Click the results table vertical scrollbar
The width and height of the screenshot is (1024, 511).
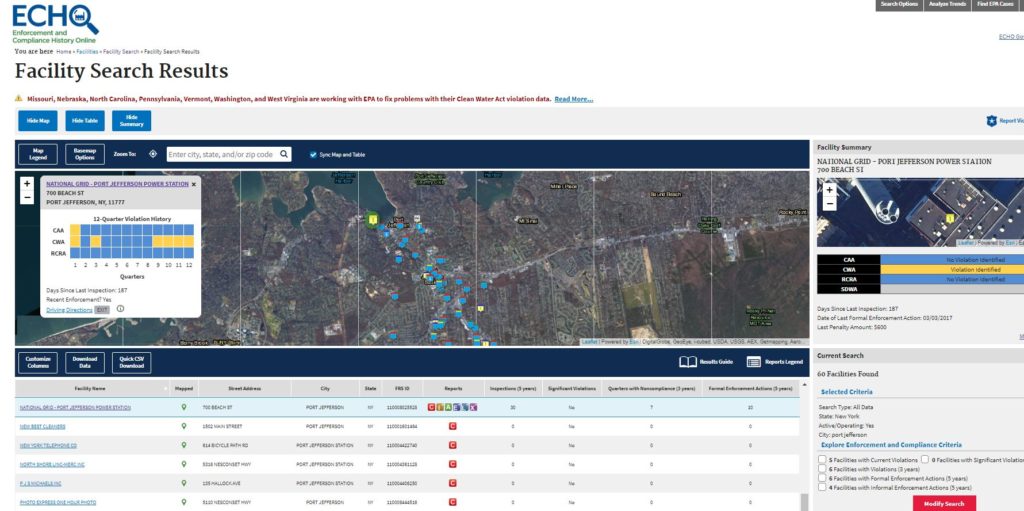point(804,502)
